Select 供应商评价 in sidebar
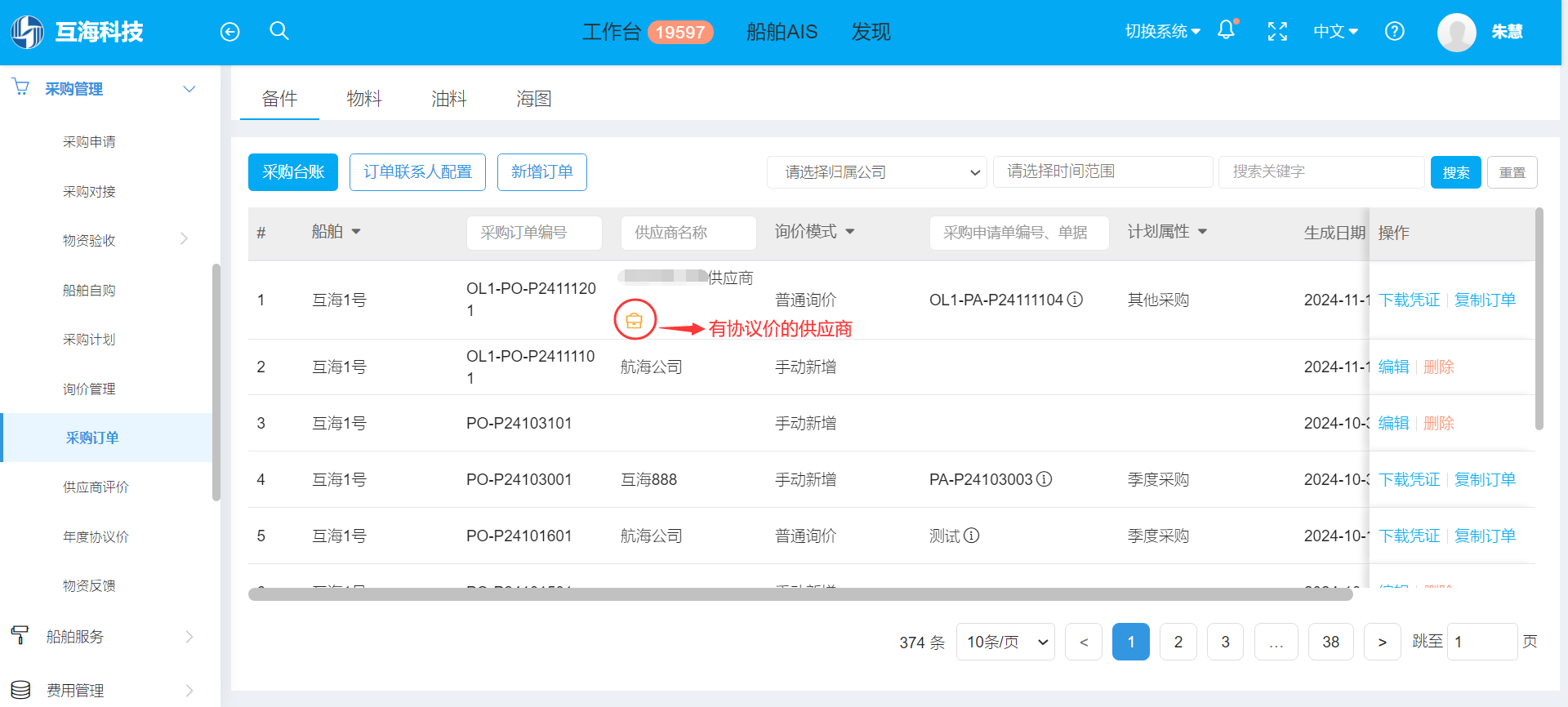This screenshot has width=1568, height=707. pyautogui.click(x=96, y=487)
